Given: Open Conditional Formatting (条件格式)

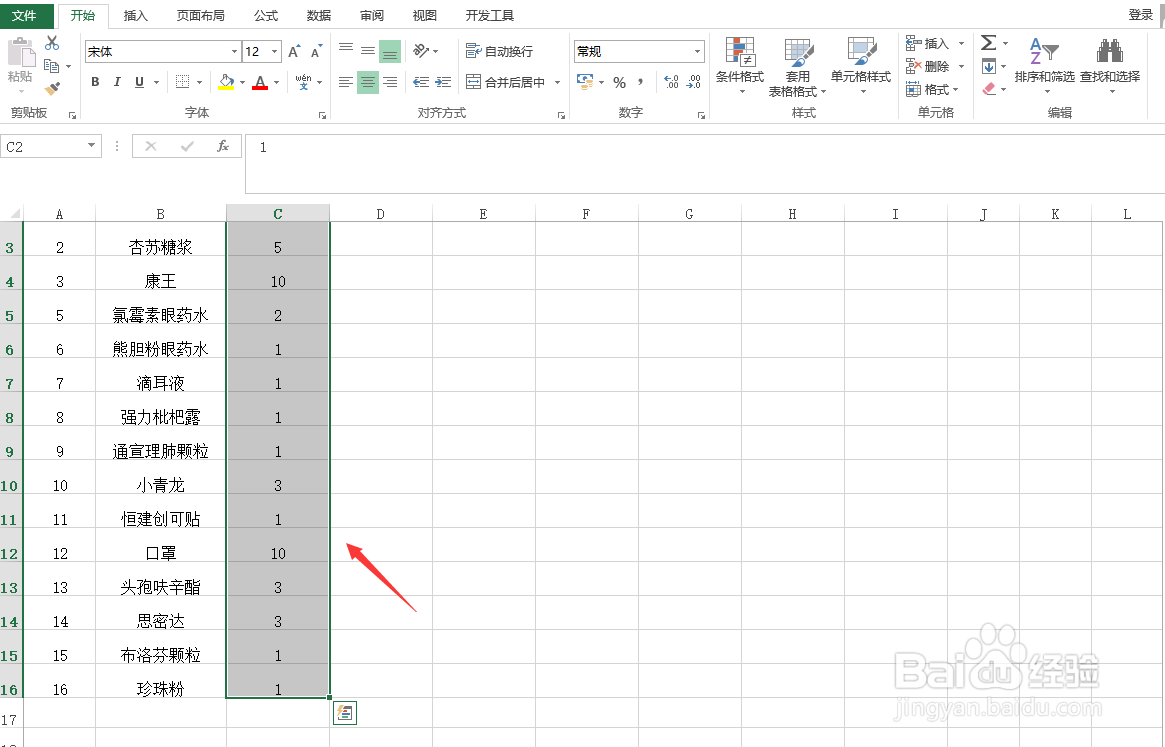Looking at the screenshot, I should (740, 67).
